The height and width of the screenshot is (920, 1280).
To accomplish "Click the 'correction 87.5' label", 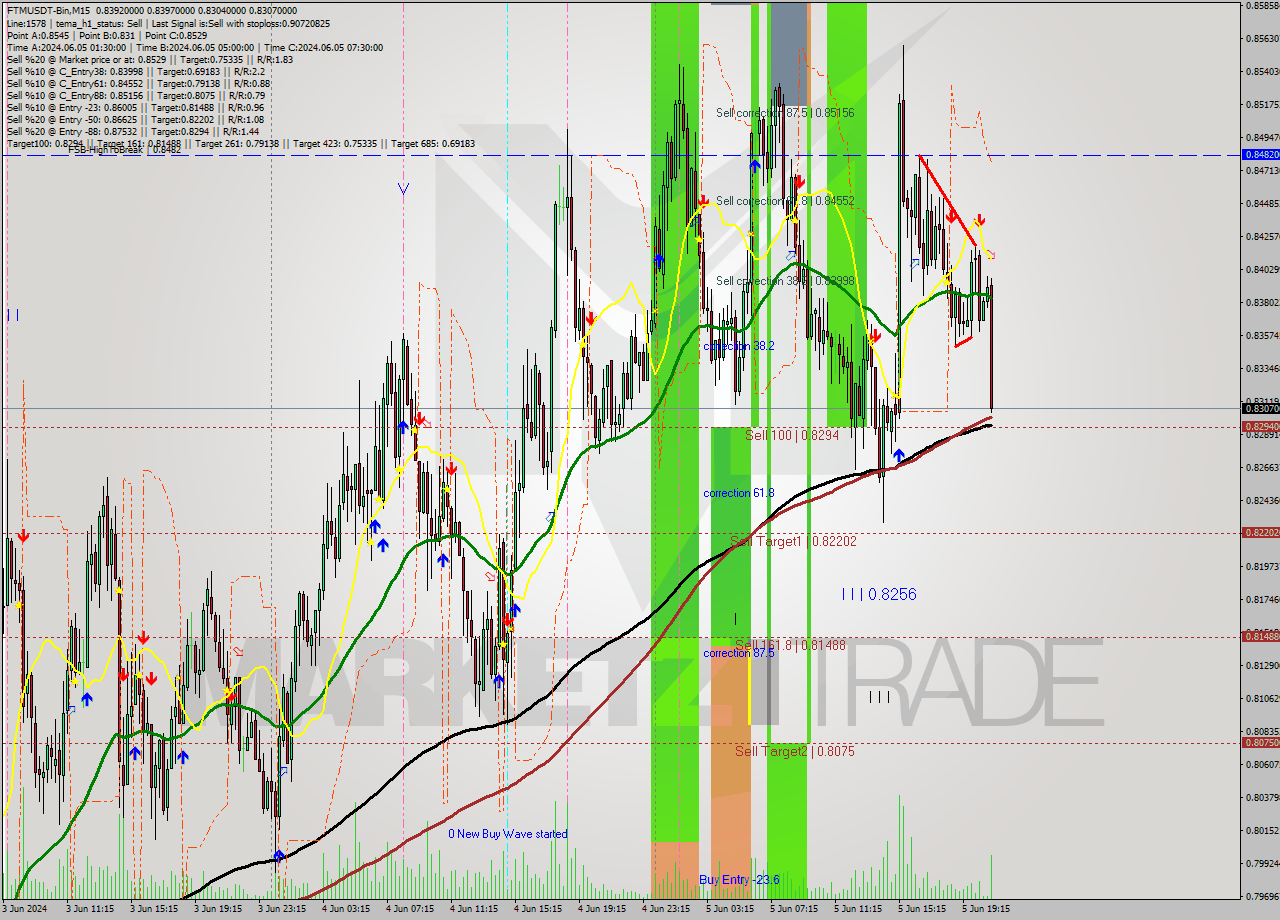I will coord(739,653).
